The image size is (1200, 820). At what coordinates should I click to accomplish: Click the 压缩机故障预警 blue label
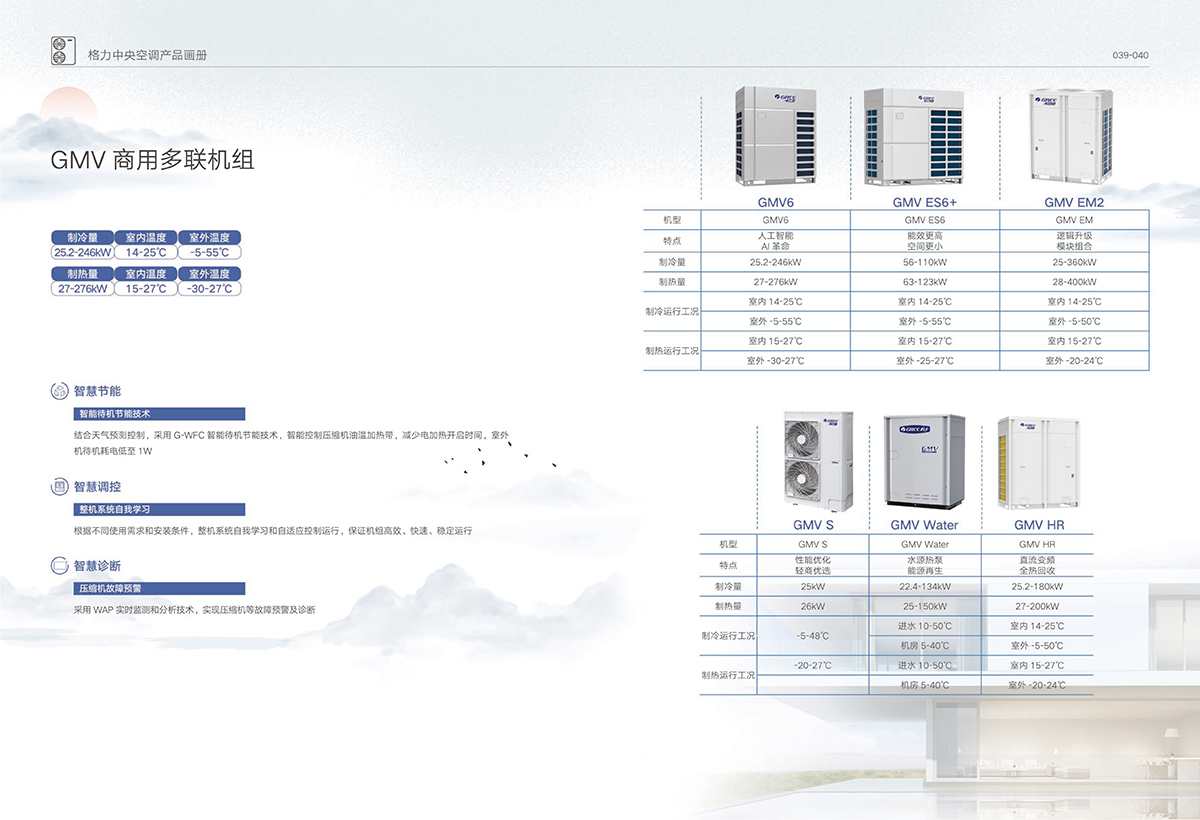pos(160,588)
